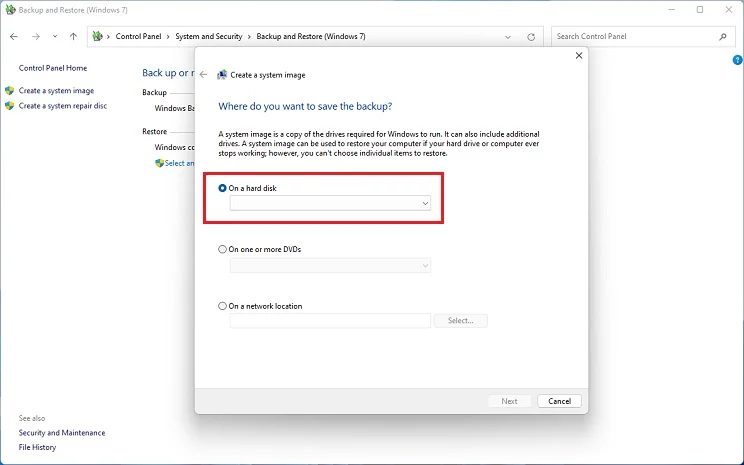The width and height of the screenshot is (744, 465).
Task: Navigate to Control Panel breadcrumb
Action: pyautogui.click(x=139, y=37)
